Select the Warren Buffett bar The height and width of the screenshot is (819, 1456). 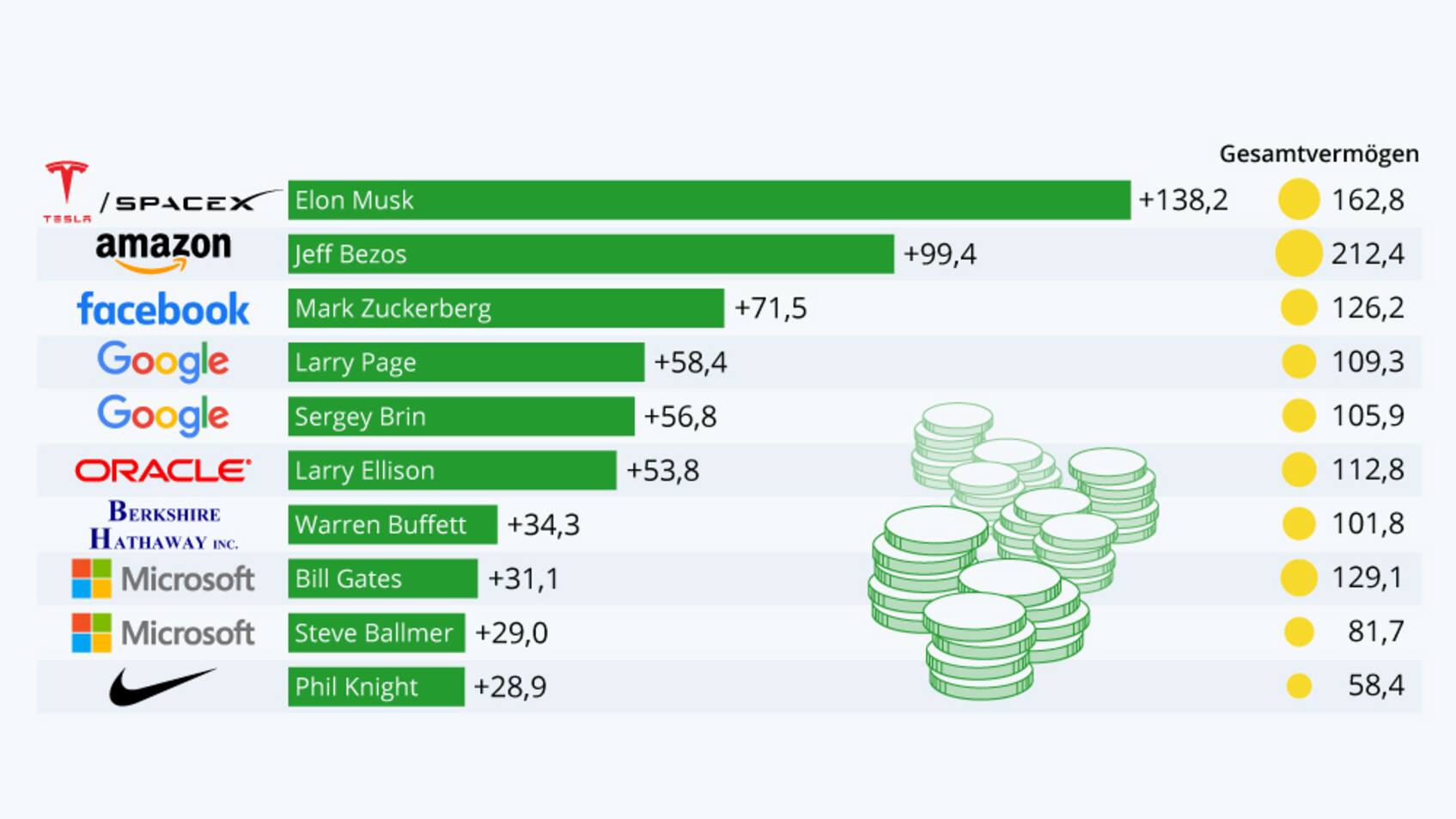393,524
